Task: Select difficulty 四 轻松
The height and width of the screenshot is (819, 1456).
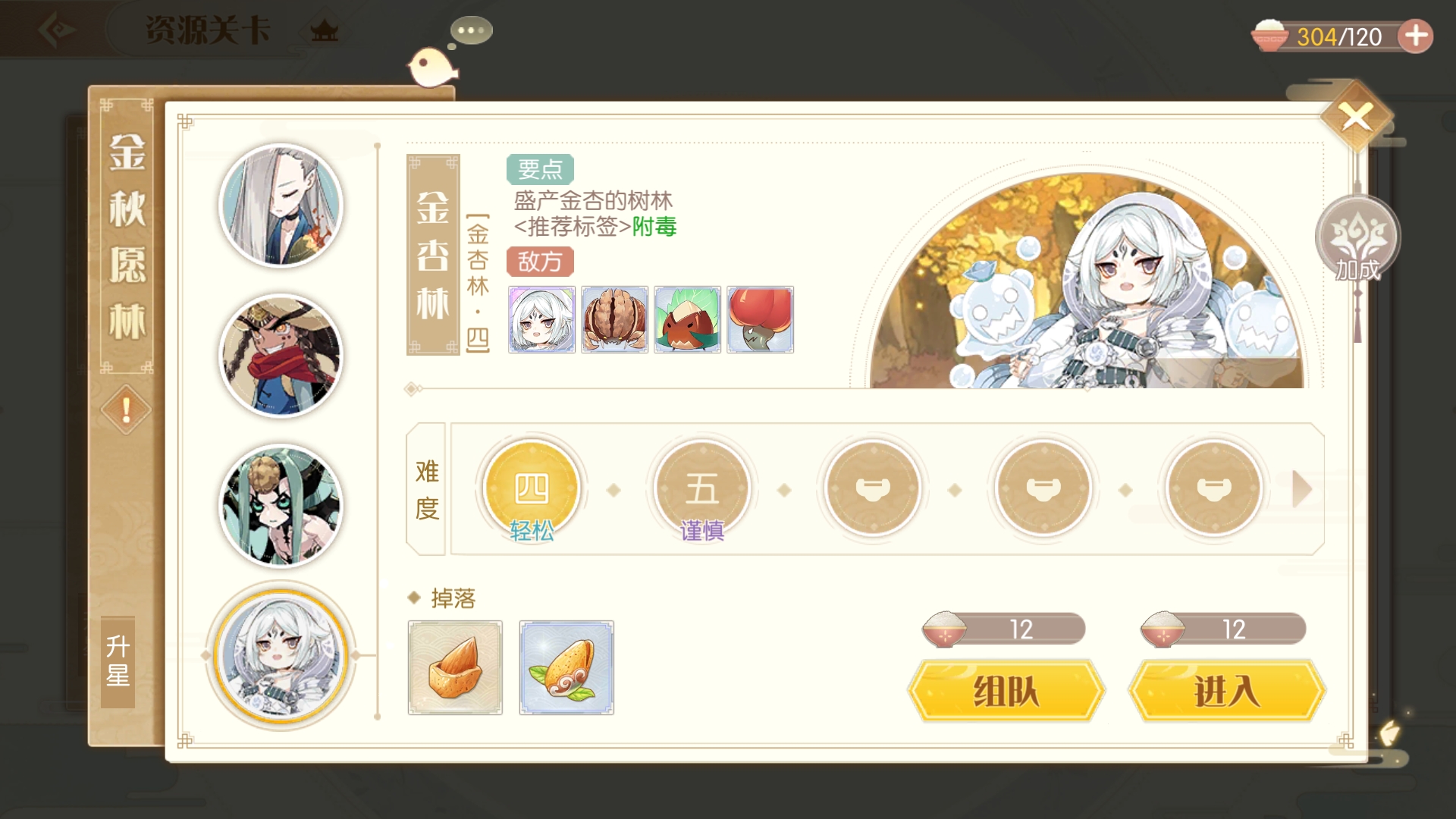Action: coord(532,491)
